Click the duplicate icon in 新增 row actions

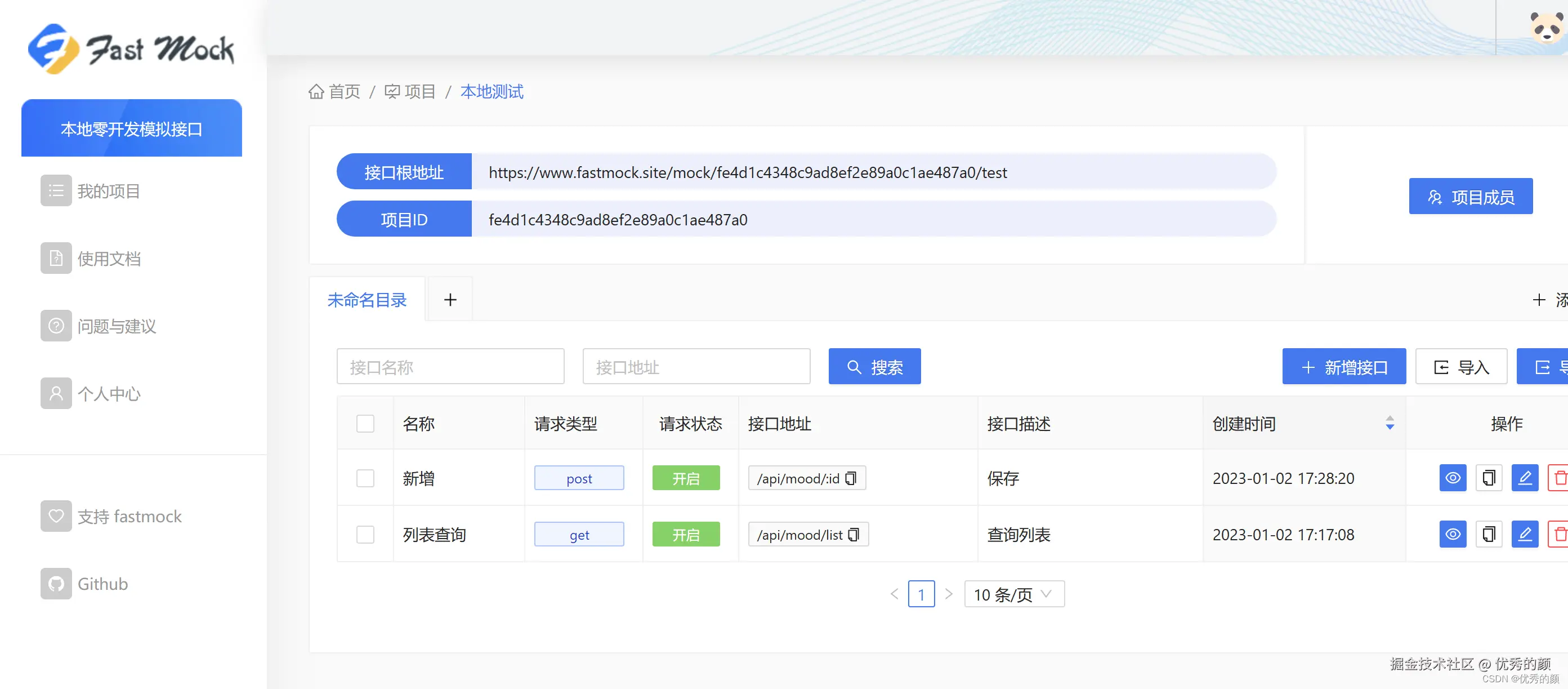tap(1488, 478)
